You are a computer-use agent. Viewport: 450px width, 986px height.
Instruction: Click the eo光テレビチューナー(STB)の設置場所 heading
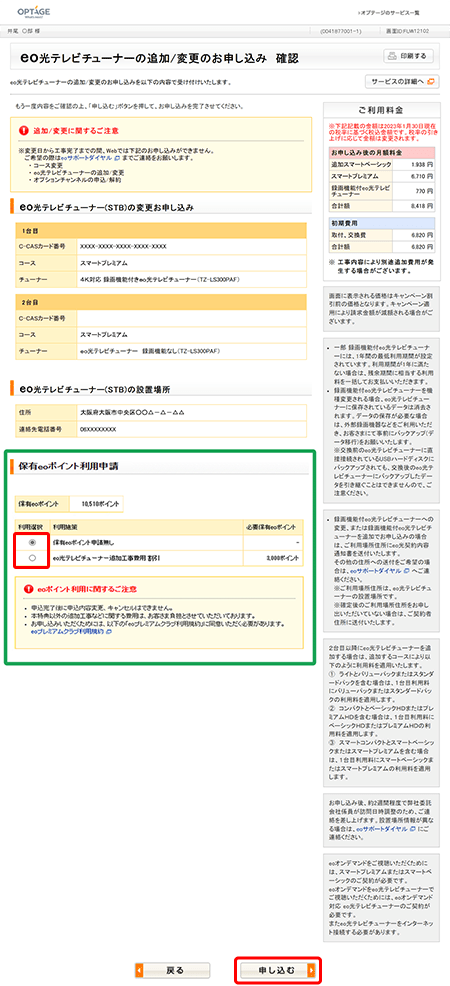click(95, 389)
